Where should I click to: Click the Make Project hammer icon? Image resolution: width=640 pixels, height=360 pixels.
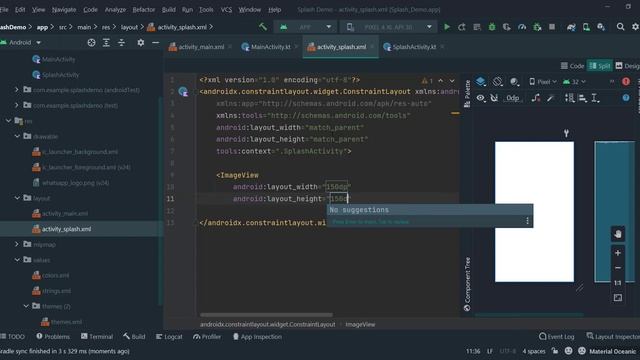pyautogui.click(x=263, y=27)
